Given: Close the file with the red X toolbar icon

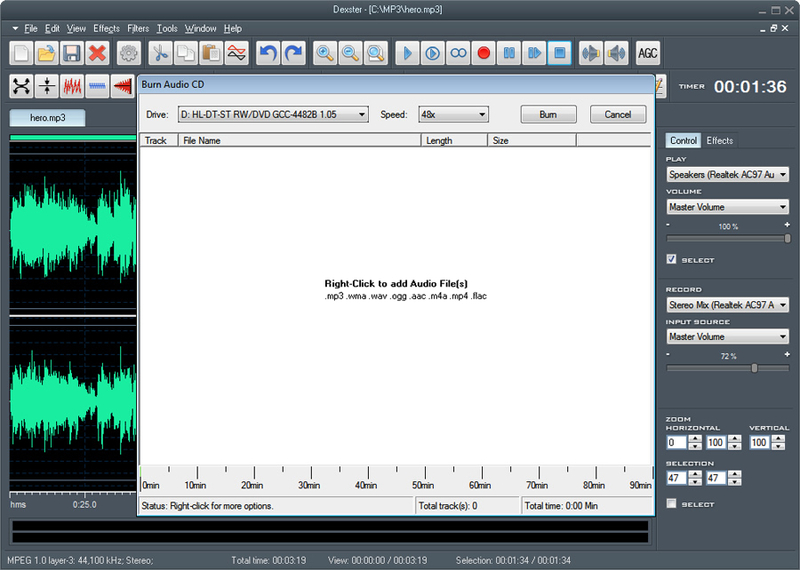Looking at the screenshot, I should pyautogui.click(x=97, y=53).
